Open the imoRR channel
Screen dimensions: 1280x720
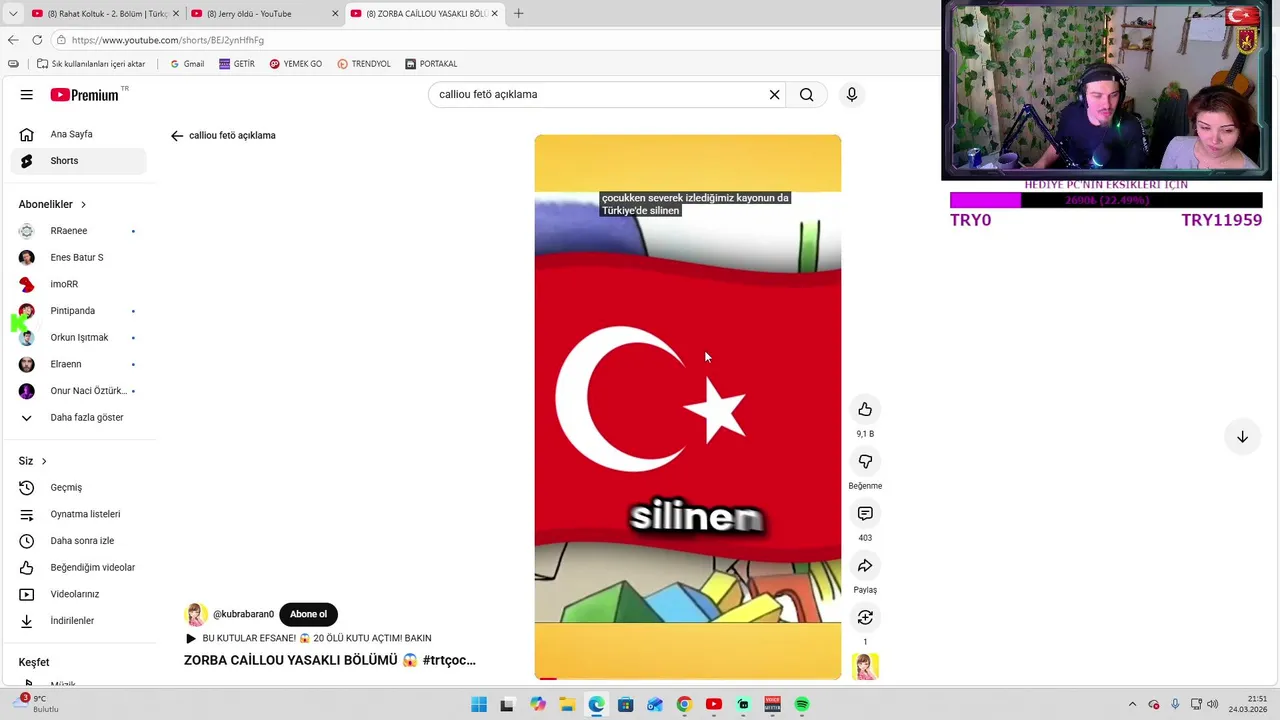tap(78, 284)
